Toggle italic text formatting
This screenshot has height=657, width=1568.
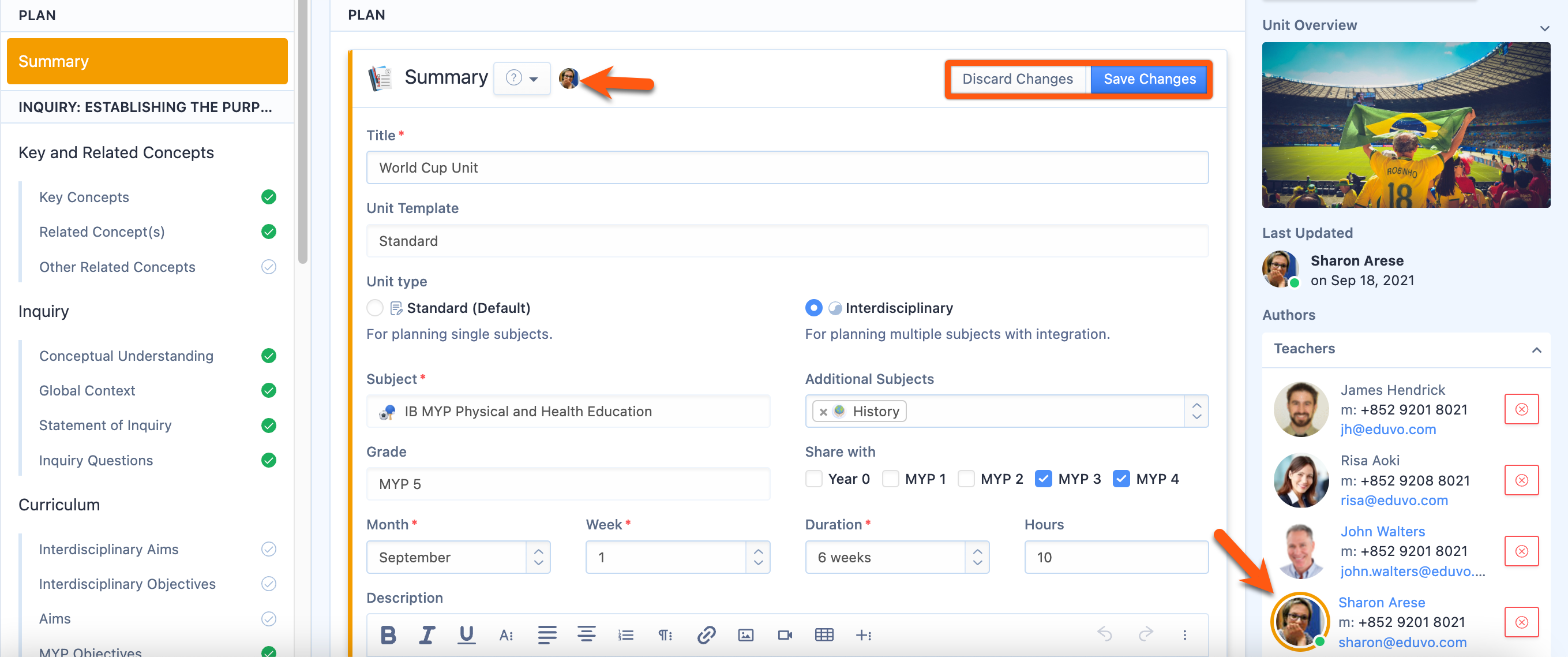click(x=427, y=635)
